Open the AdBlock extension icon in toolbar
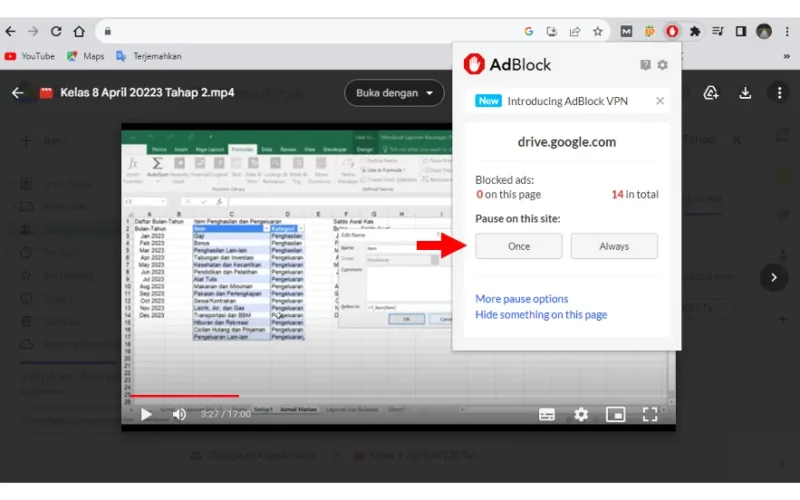This screenshot has width=800, height=500. [672, 32]
